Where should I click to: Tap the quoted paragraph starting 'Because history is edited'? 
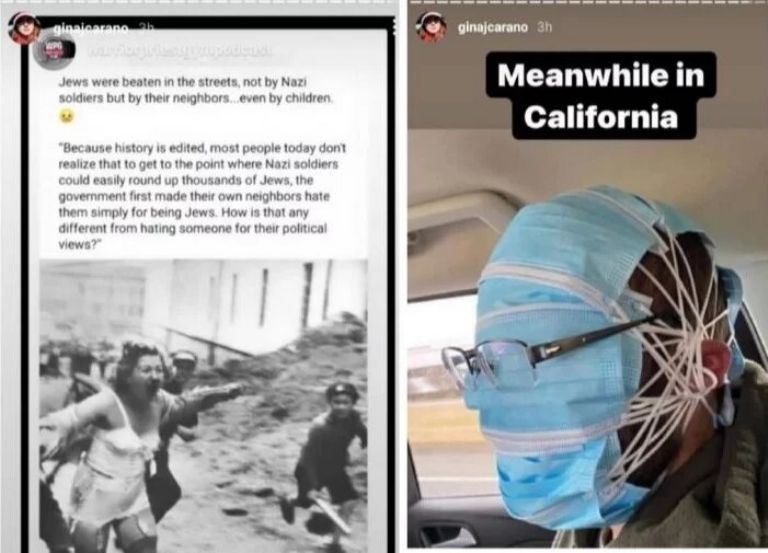click(x=202, y=196)
